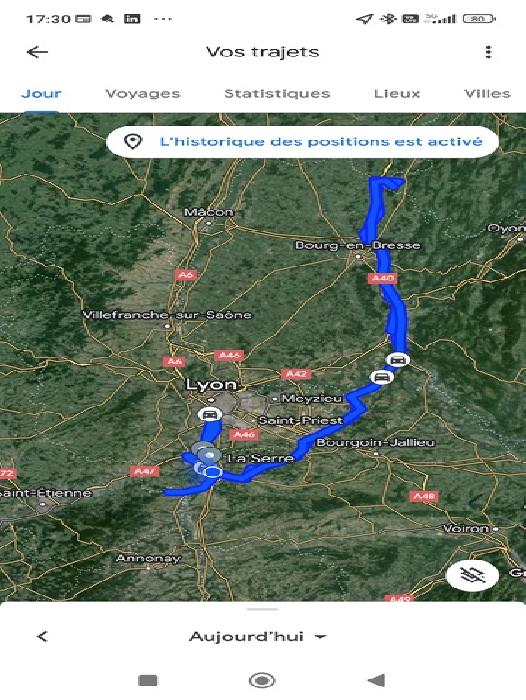Toggle the satellite map layer button
Screen dimensions: 526x700
(x=473, y=575)
